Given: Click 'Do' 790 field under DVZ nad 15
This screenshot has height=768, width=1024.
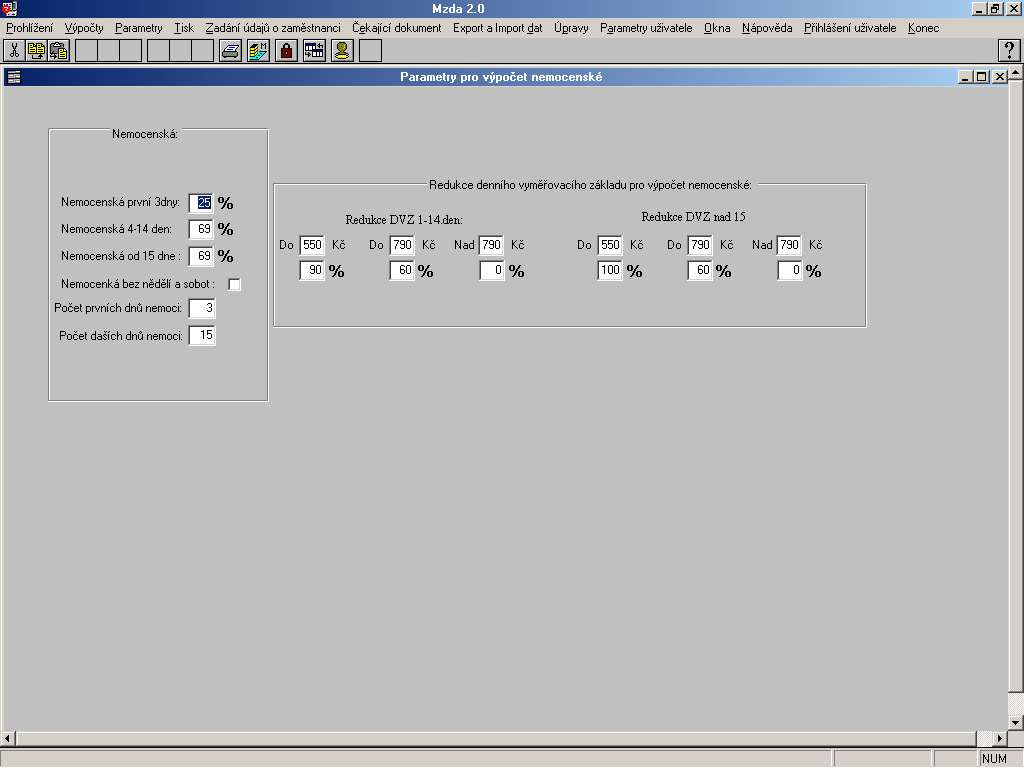Looking at the screenshot, I should pos(699,245).
